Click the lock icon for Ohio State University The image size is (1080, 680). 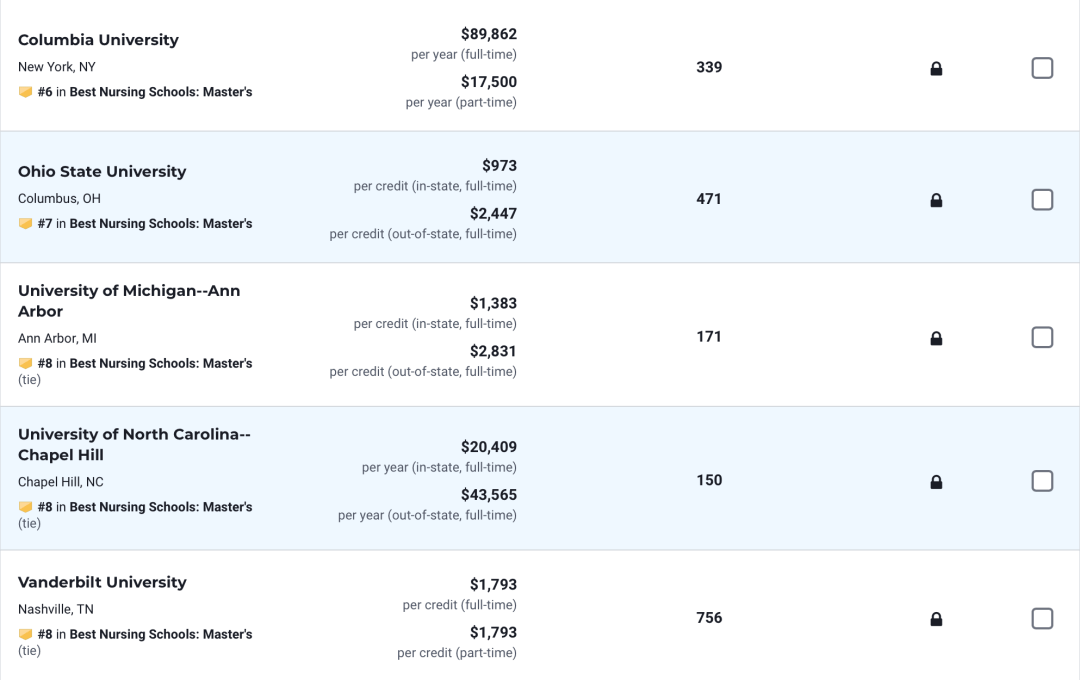936,200
